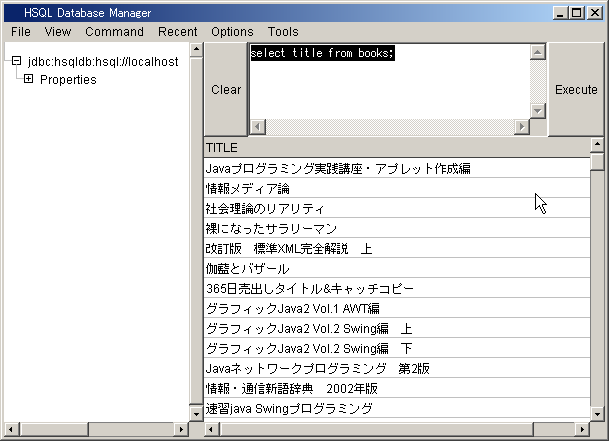The width and height of the screenshot is (609, 441).
Task: Select row '改訂版 標準XML完全解説 上'
Action: 397,248
